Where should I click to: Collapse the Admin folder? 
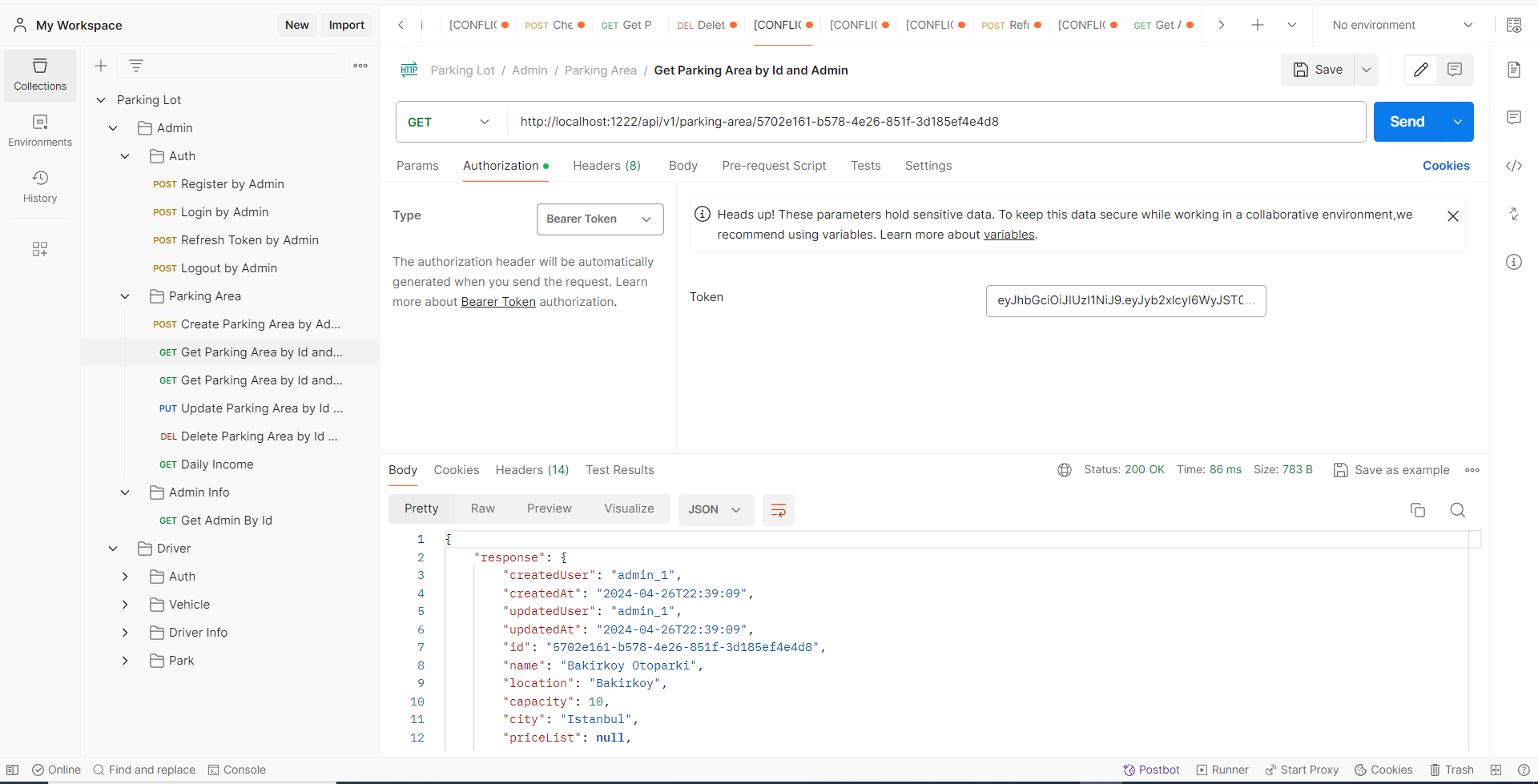coord(113,128)
